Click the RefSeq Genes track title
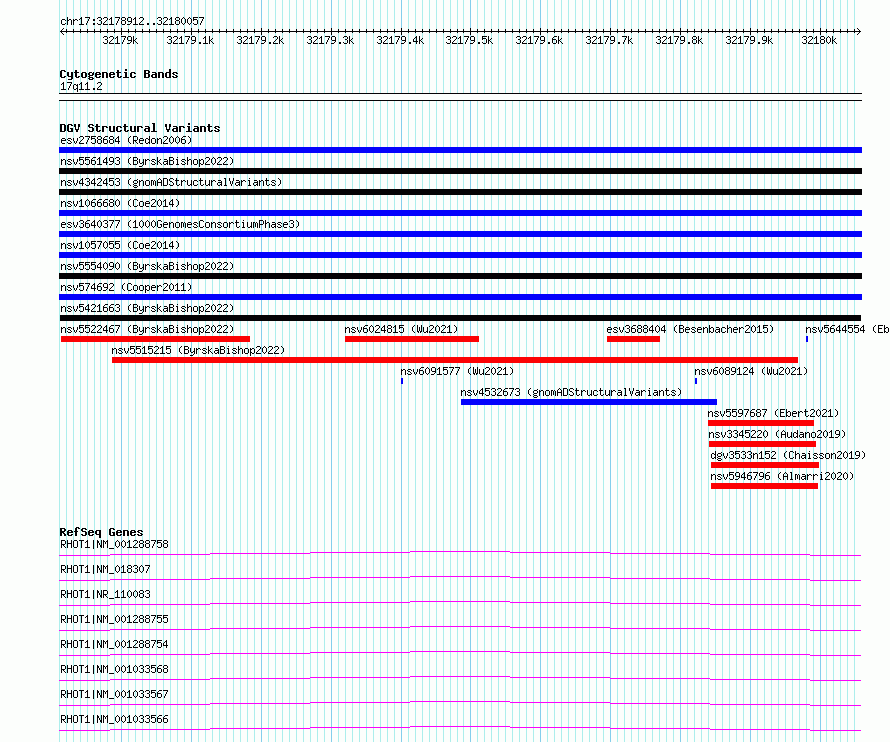This screenshot has height=742, width=890. [x=101, y=532]
